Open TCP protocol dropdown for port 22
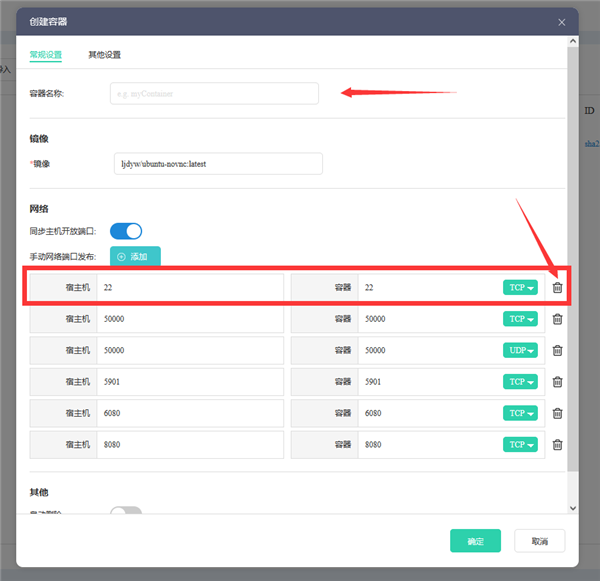Screen dimensions: 600x581 point(520,287)
